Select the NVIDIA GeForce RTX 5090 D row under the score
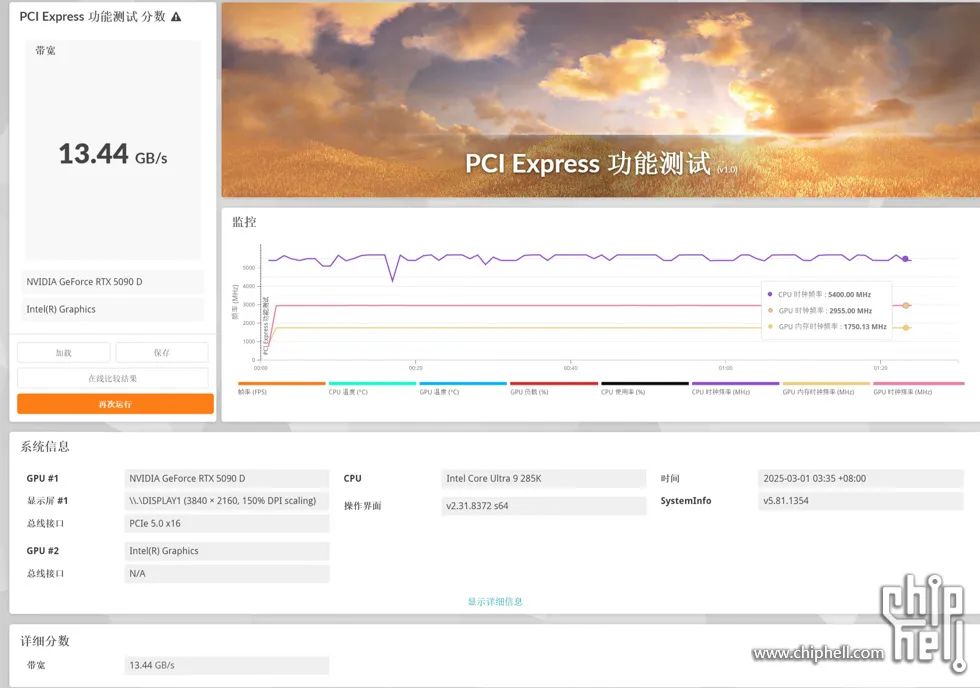The image size is (980, 688). [x=114, y=282]
